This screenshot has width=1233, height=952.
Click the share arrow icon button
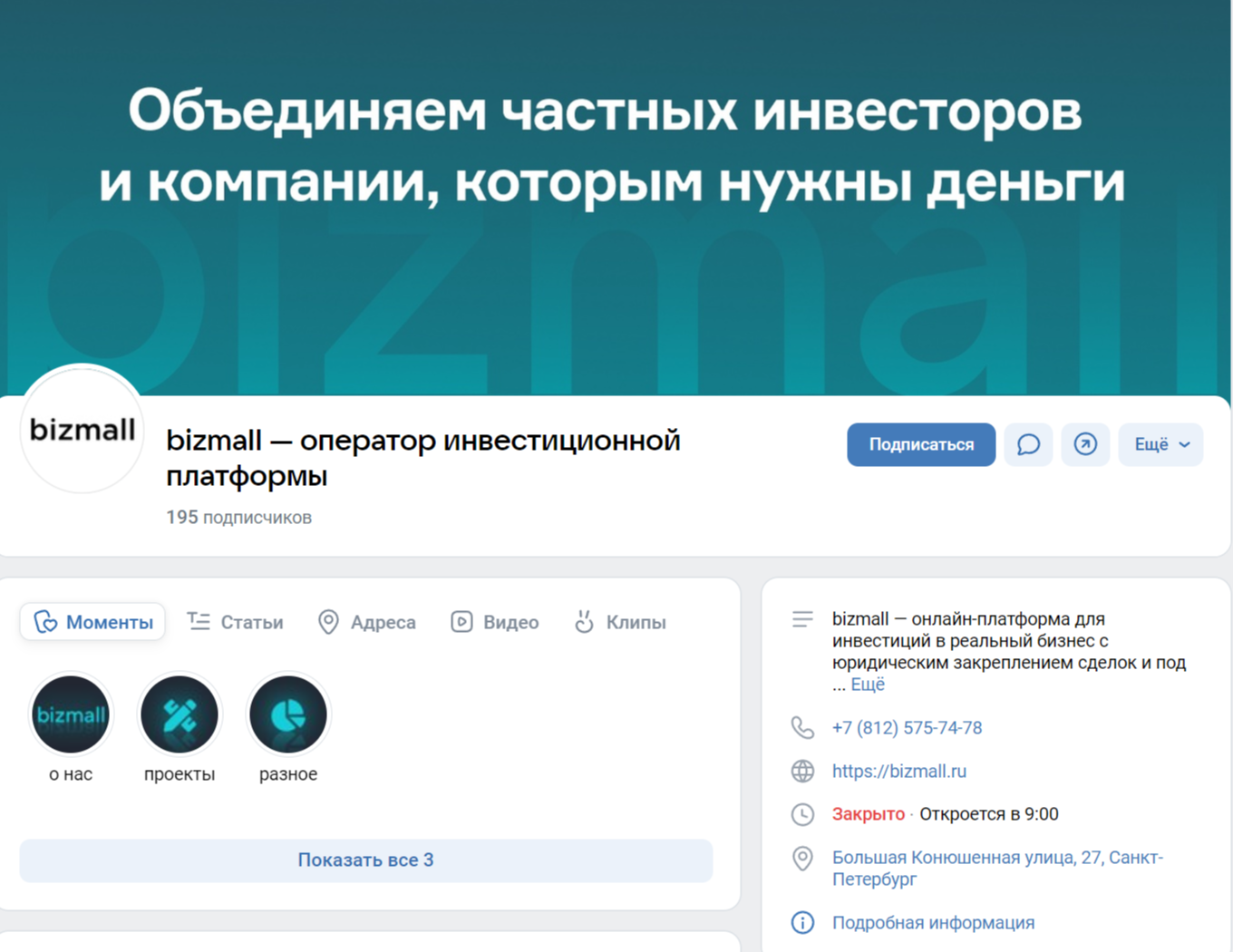(x=1085, y=444)
